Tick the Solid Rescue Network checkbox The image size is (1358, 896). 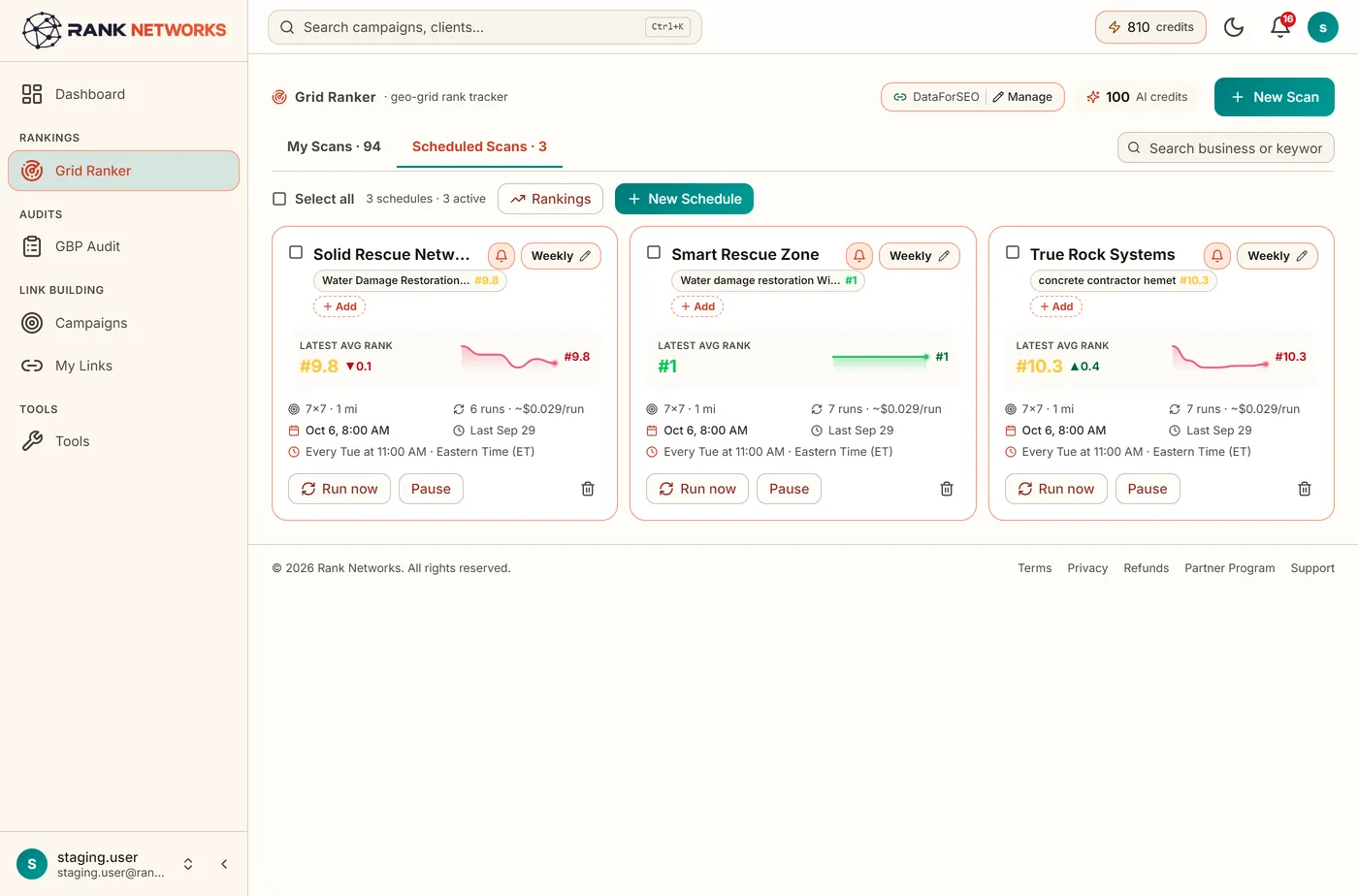296,252
